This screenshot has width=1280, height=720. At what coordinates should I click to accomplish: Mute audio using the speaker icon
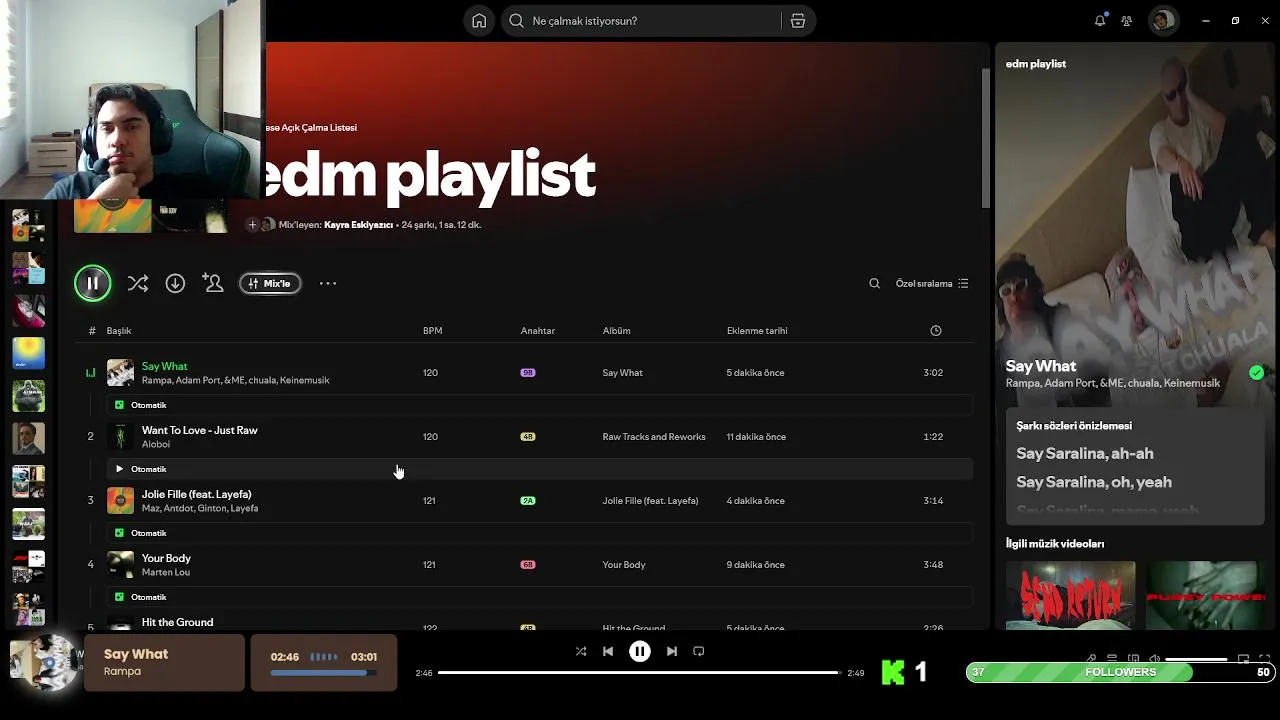(1155, 659)
